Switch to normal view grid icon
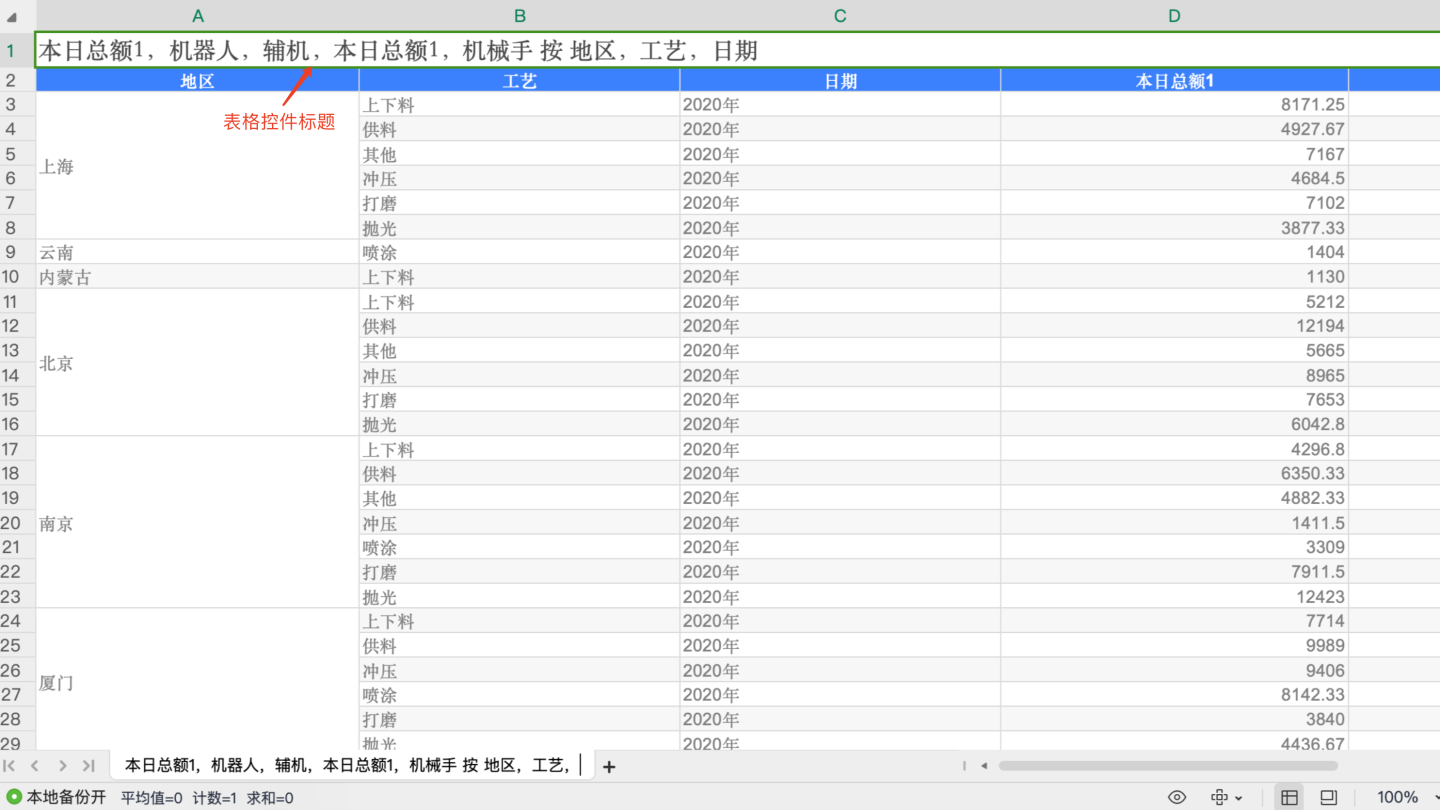This screenshot has width=1440, height=810. point(1289,797)
